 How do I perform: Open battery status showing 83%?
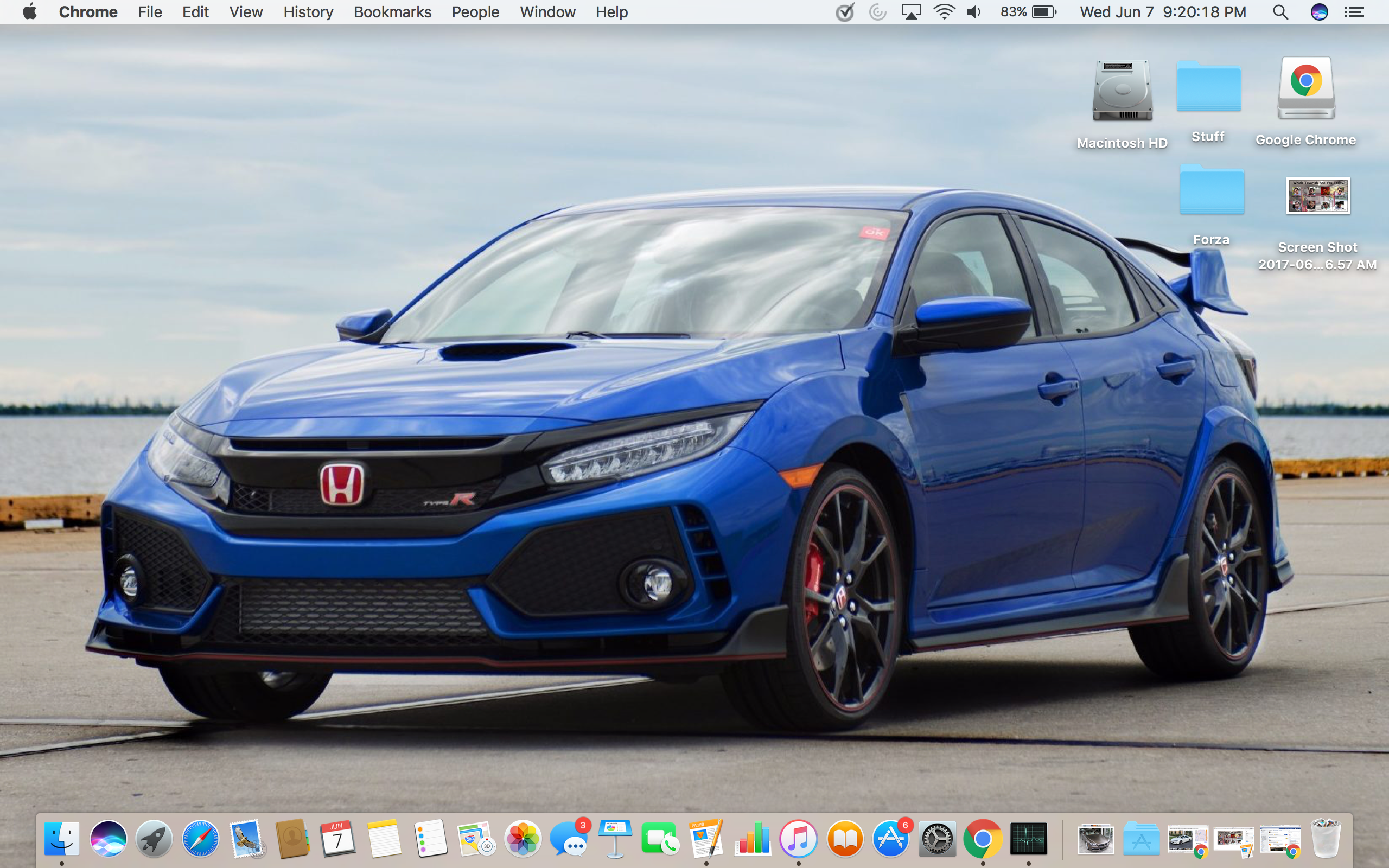pyautogui.click(x=1028, y=11)
